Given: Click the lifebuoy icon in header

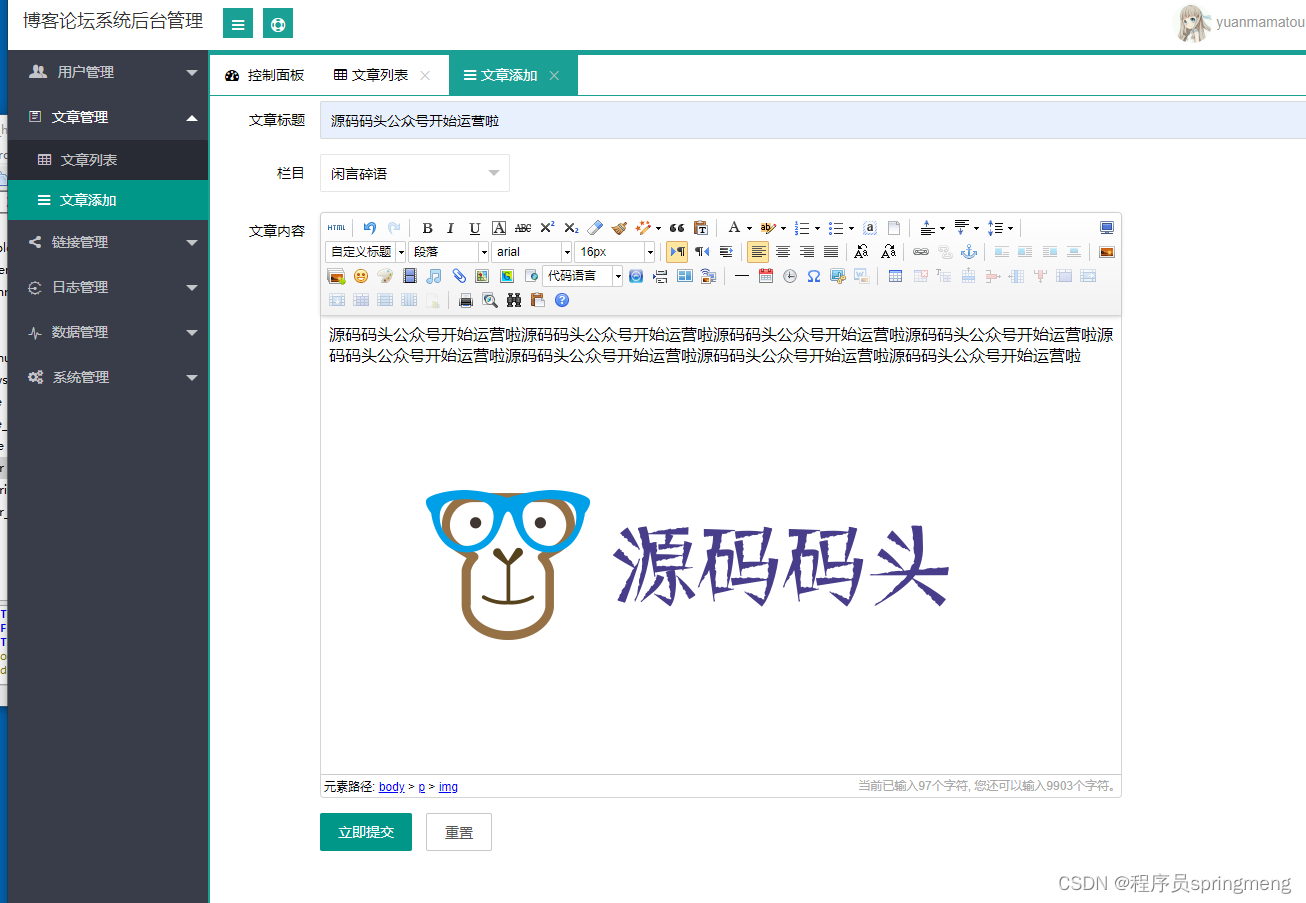Looking at the screenshot, I should coord(278,23).
